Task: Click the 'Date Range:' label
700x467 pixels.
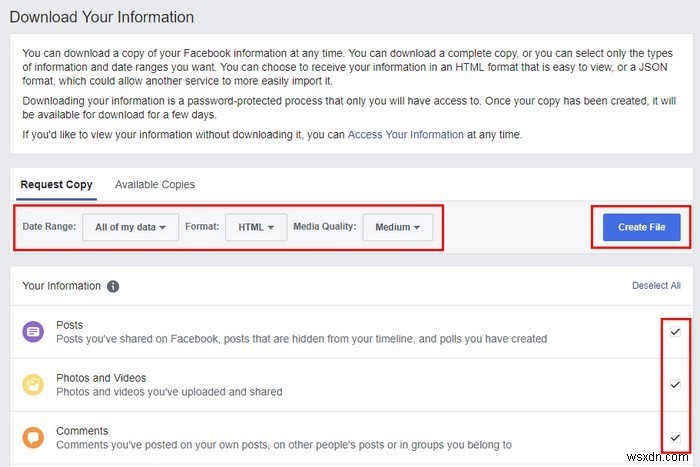Action: (x=49, y=226)
